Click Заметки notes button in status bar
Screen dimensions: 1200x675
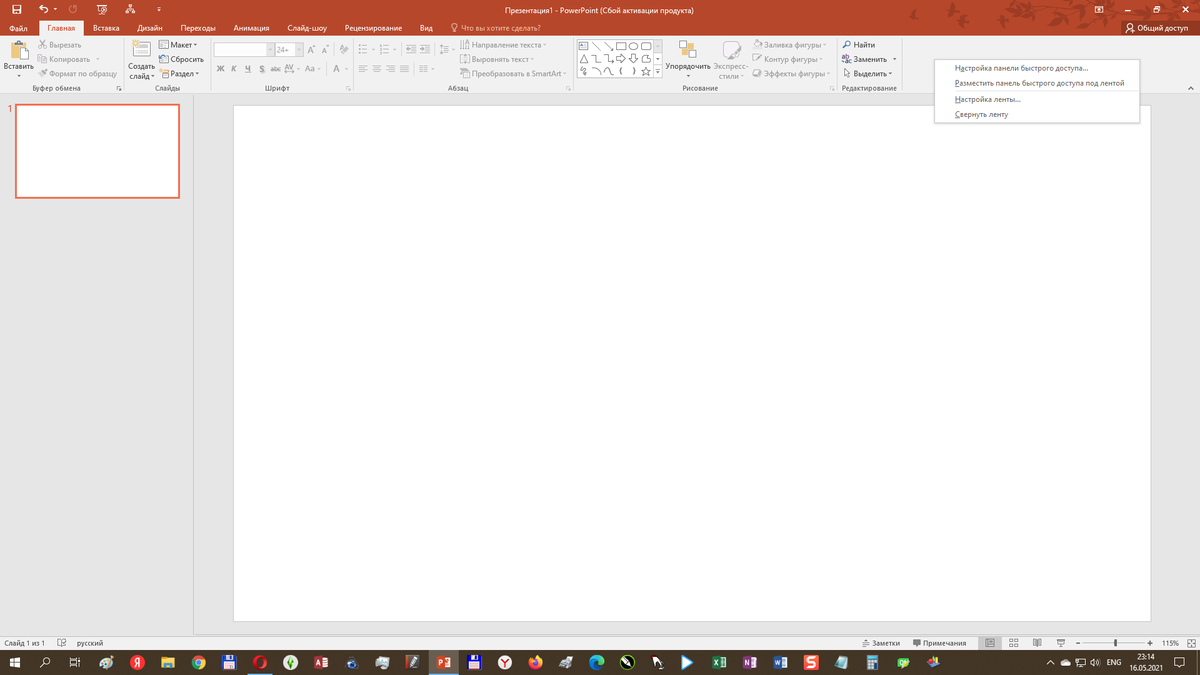pos(881,643)
